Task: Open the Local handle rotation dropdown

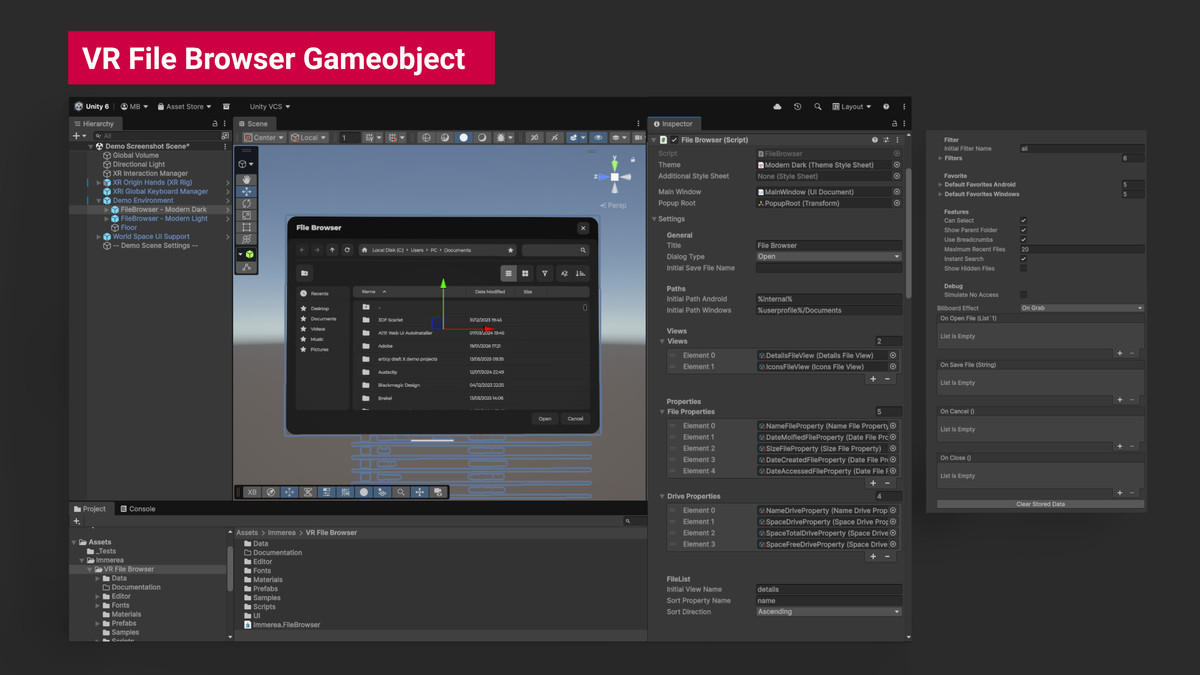Action: (308, 137)
